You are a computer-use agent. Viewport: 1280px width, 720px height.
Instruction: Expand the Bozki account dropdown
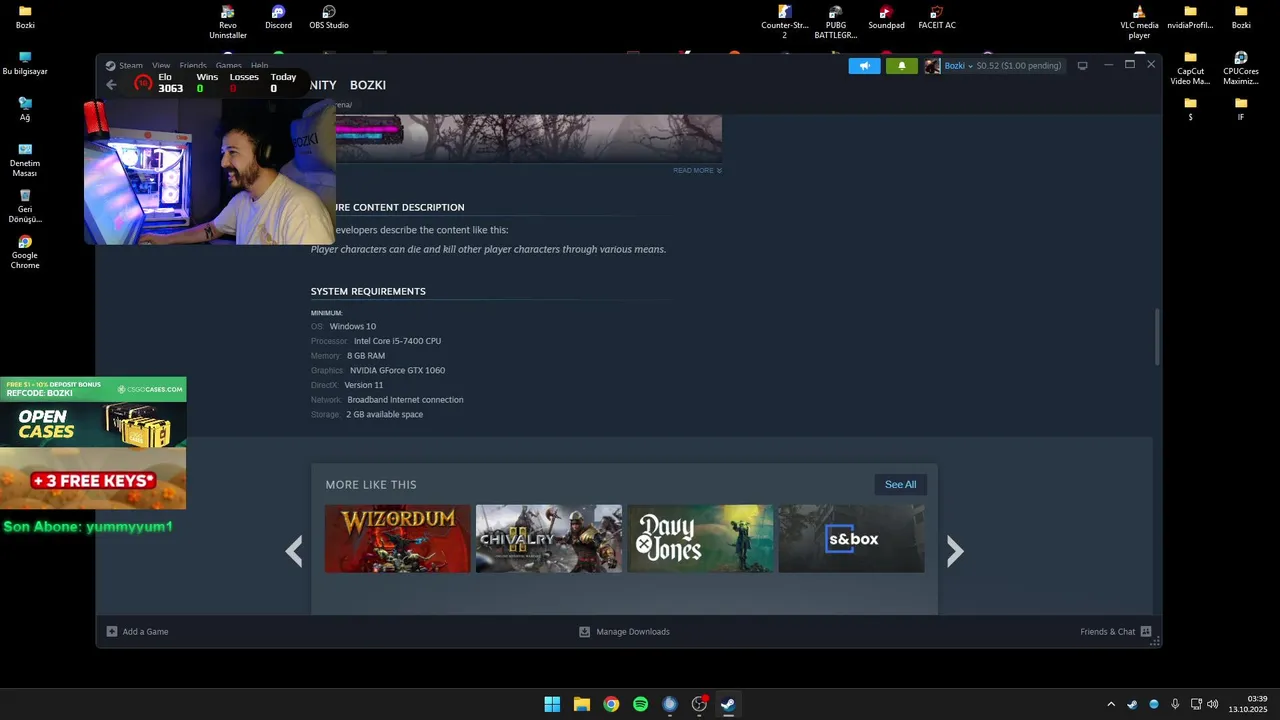coord(959,66)
